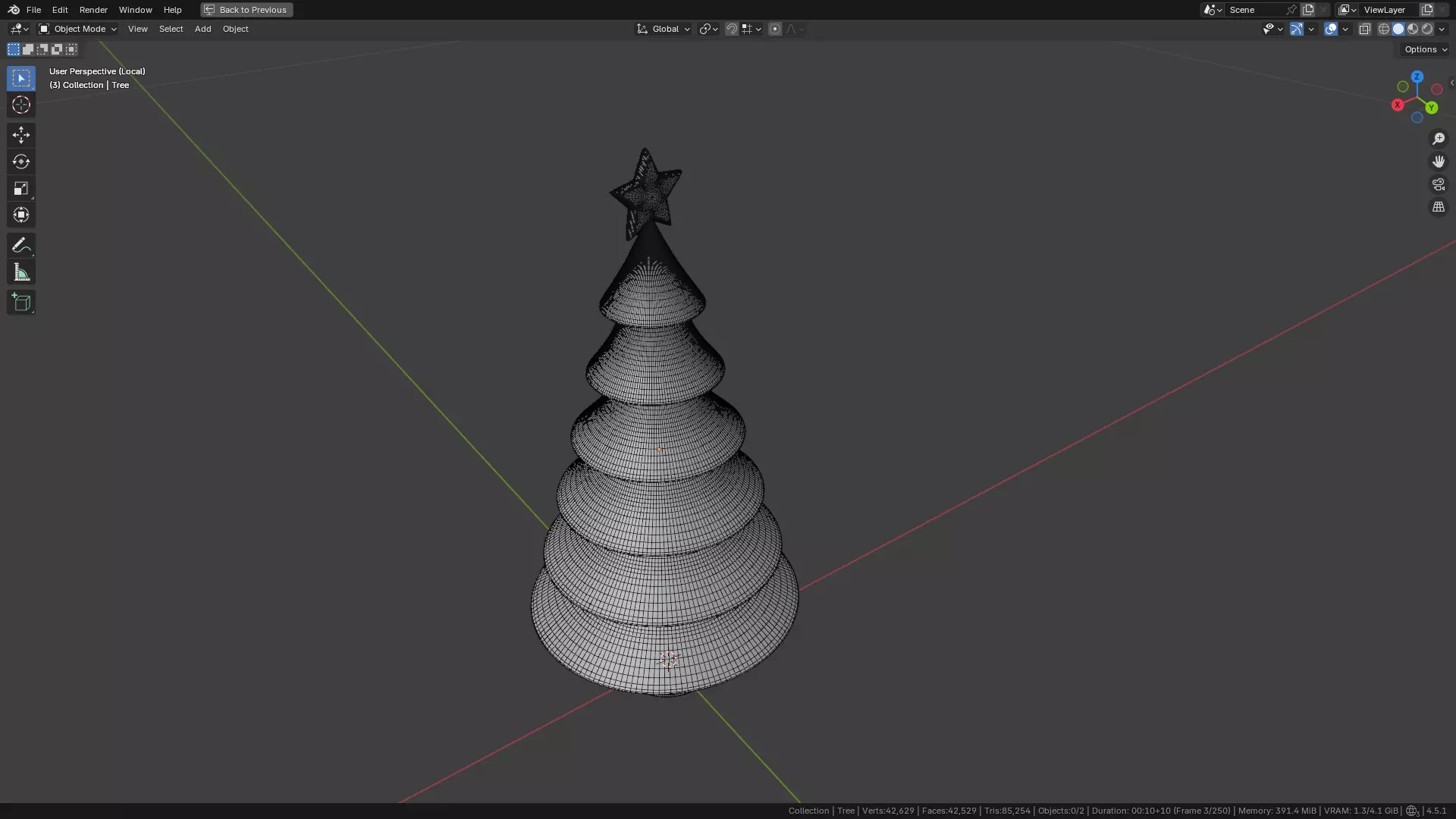The height and width of the screenshot is (819, 1456).
Task: Open the Edit menu
Action: coord(60,10)
